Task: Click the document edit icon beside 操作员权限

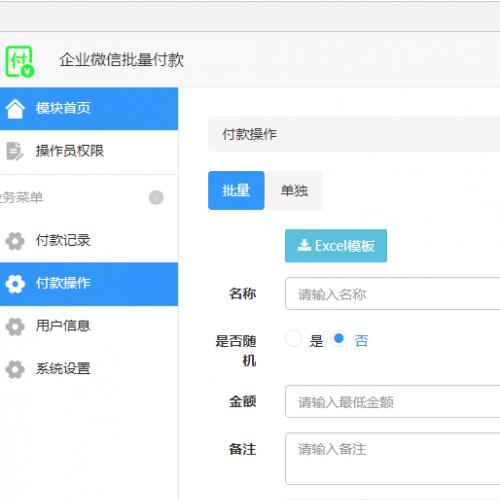Action: click(15, 151)
